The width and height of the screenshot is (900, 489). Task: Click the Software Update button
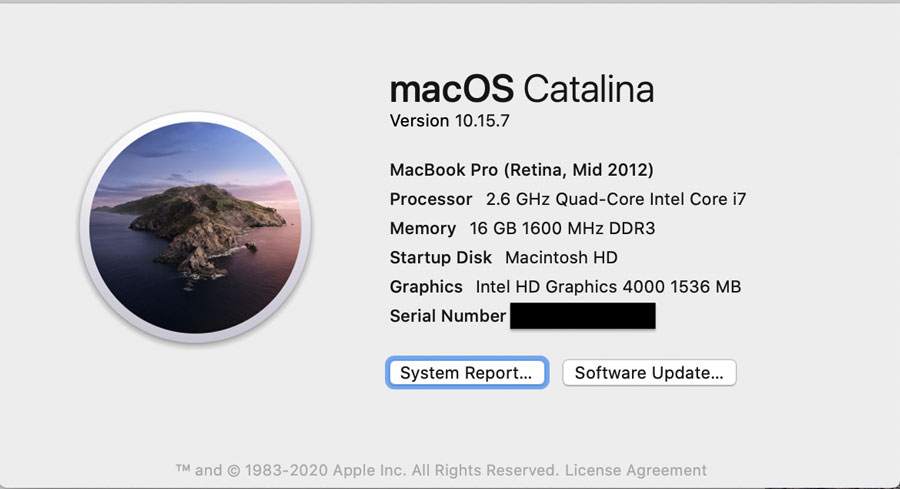pyautogui.click(x=649, y=373)
